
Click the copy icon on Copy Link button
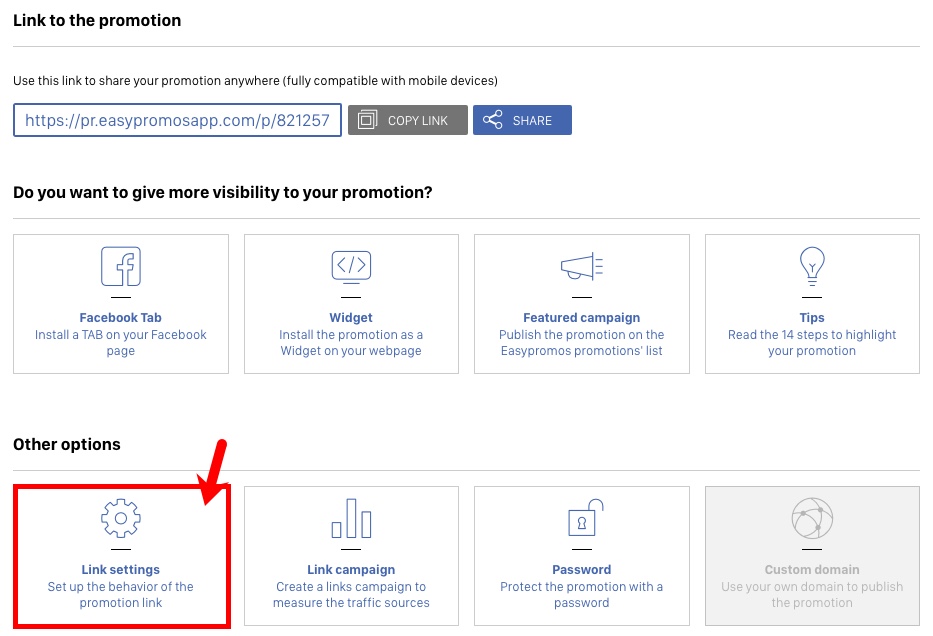click(367, 120)
